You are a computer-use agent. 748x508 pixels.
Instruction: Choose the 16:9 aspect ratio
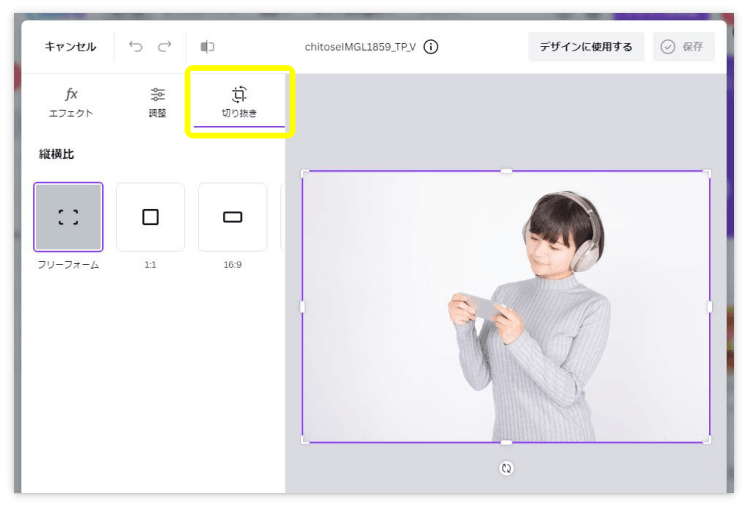pyautogui.click(x=232, y=217)
